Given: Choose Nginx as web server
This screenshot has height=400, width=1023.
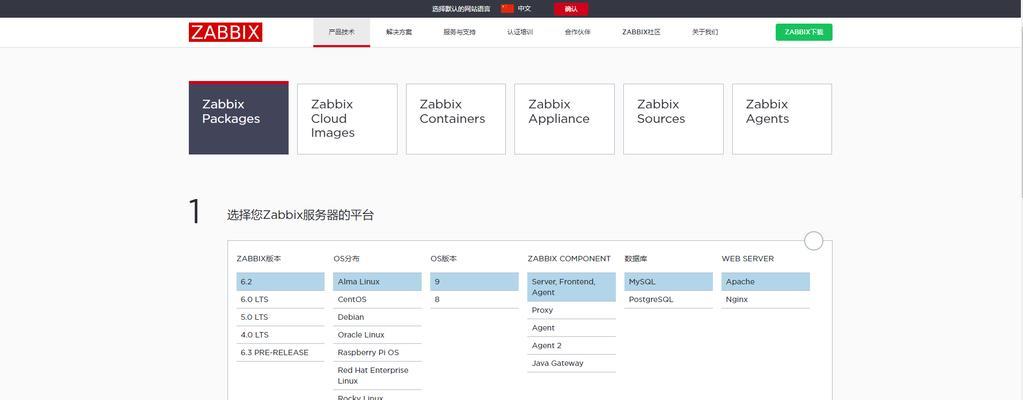Looking at the screenshot, I should pos(765,300).
